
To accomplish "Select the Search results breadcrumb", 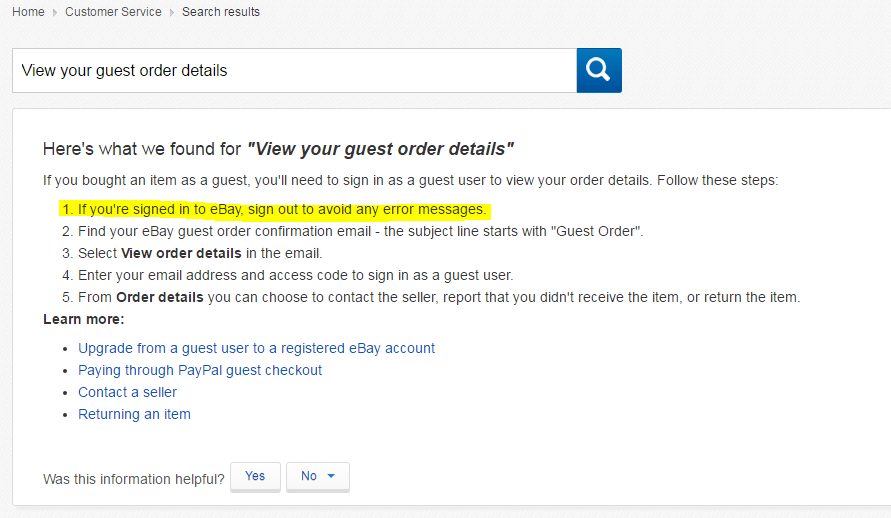I will 221,12.
